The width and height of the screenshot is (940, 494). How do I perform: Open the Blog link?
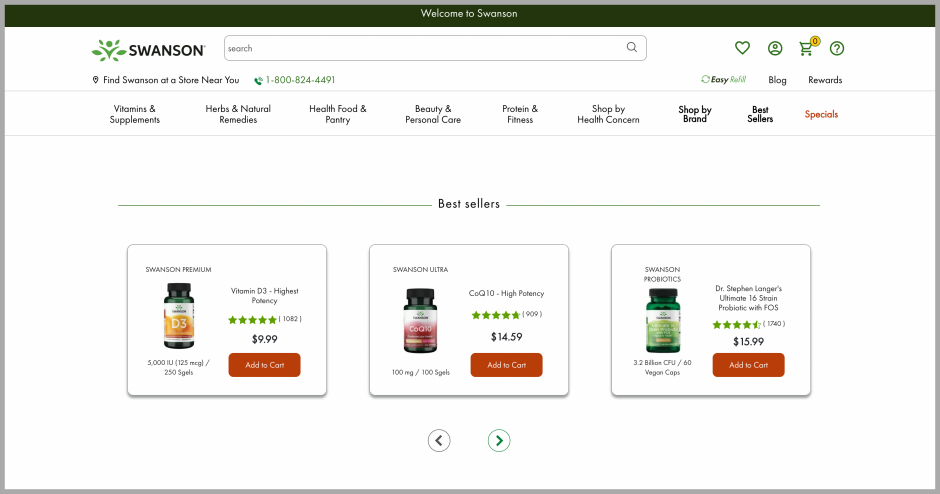(x=777, y=80)
